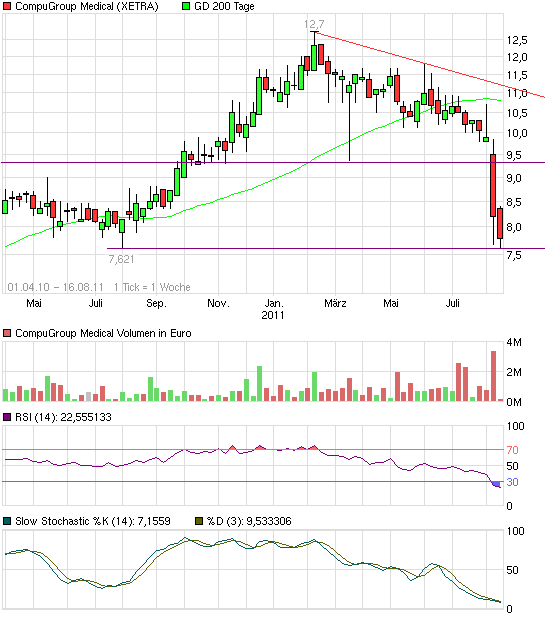Click the red Volumen in Euro legend square
The width and height of the screenshot is (545, 618).
pyautogui.click(x=7, y=333)
